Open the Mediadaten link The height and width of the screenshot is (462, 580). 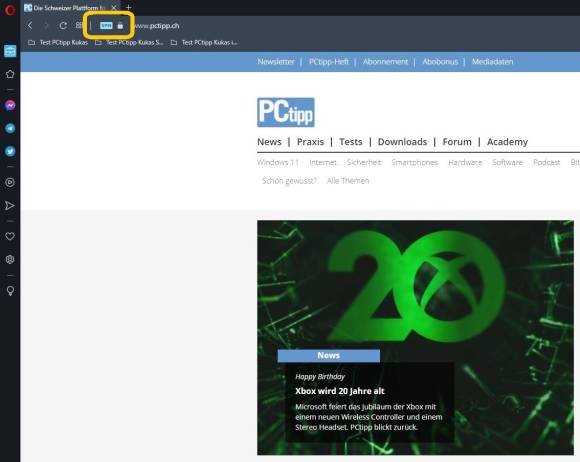492,62
